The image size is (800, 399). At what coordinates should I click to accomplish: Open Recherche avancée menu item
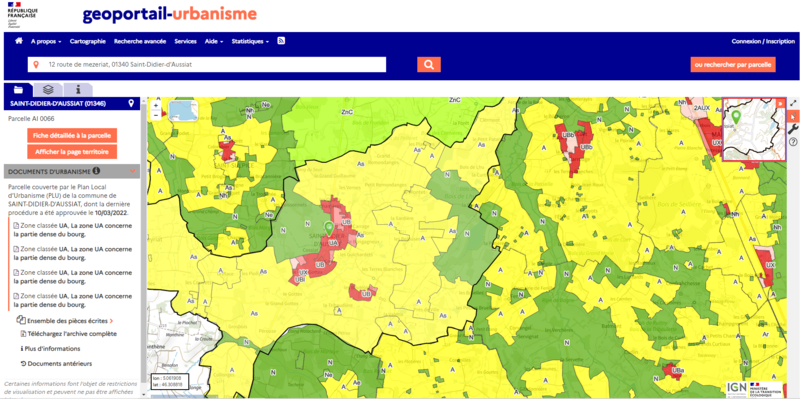140,41
